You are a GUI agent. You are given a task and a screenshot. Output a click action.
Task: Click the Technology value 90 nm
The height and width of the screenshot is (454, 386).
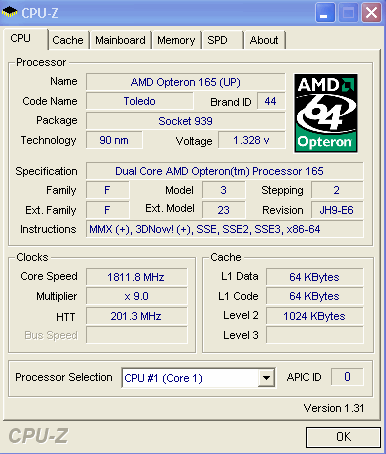114,140
